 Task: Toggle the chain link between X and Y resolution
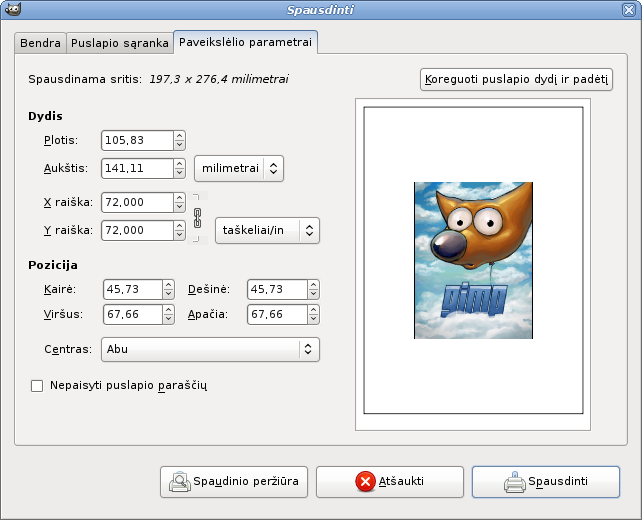(196, 216)
